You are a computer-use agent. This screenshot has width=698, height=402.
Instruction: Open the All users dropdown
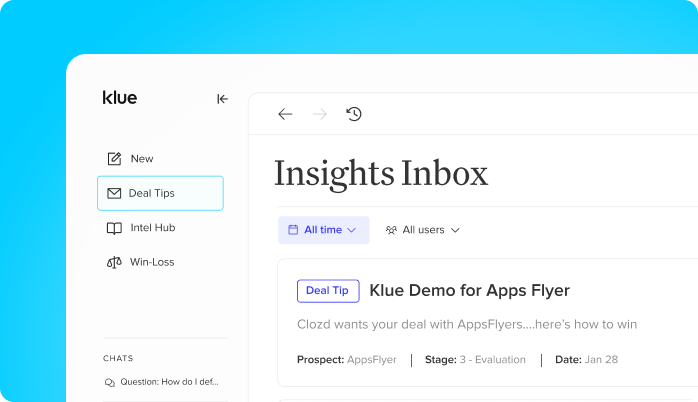pos(422,230)
